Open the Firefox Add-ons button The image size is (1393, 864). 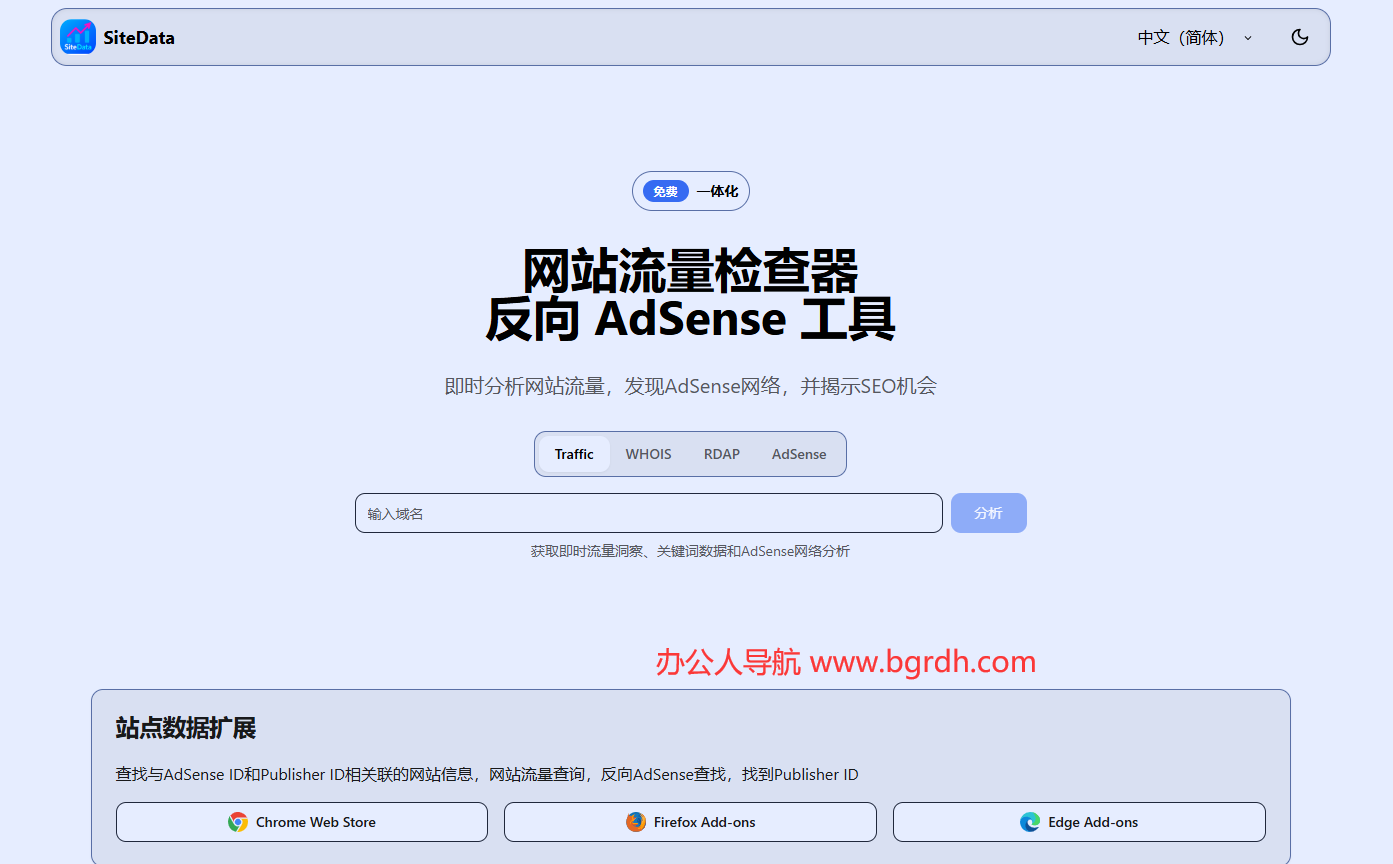[x=690, y=822]
